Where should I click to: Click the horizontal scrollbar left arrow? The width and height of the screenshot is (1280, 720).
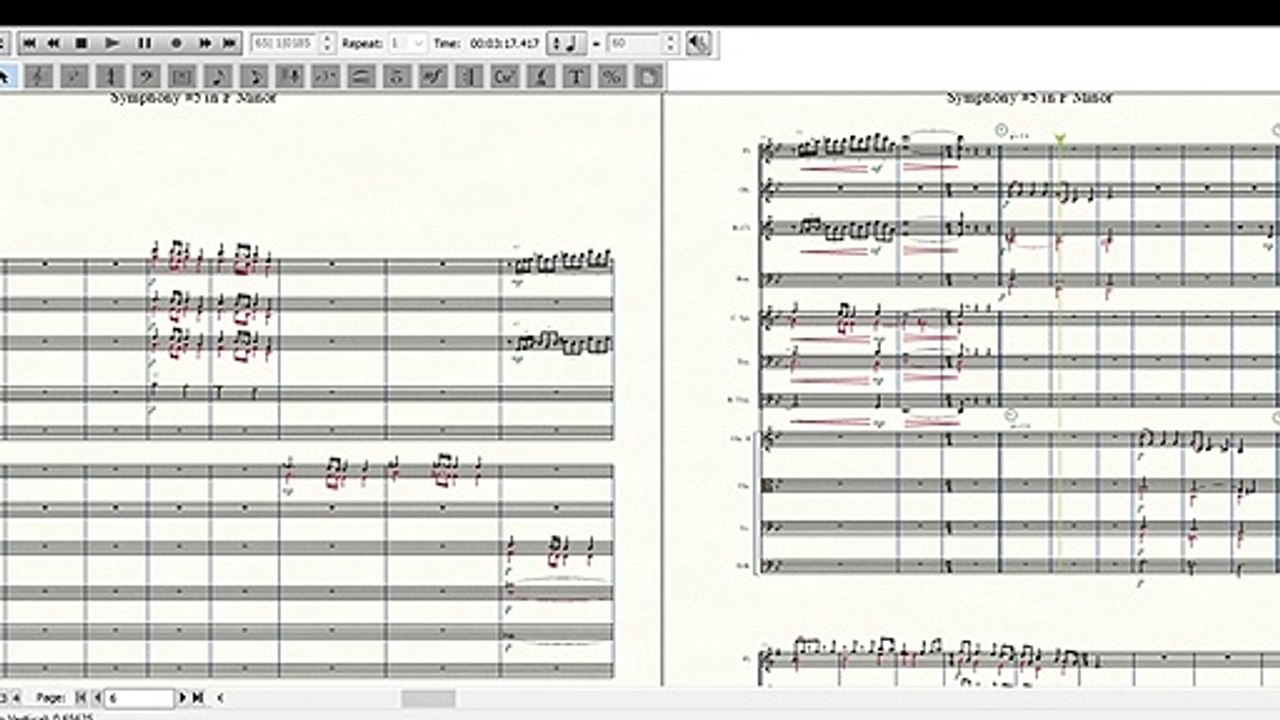click(x=220, y=697)
